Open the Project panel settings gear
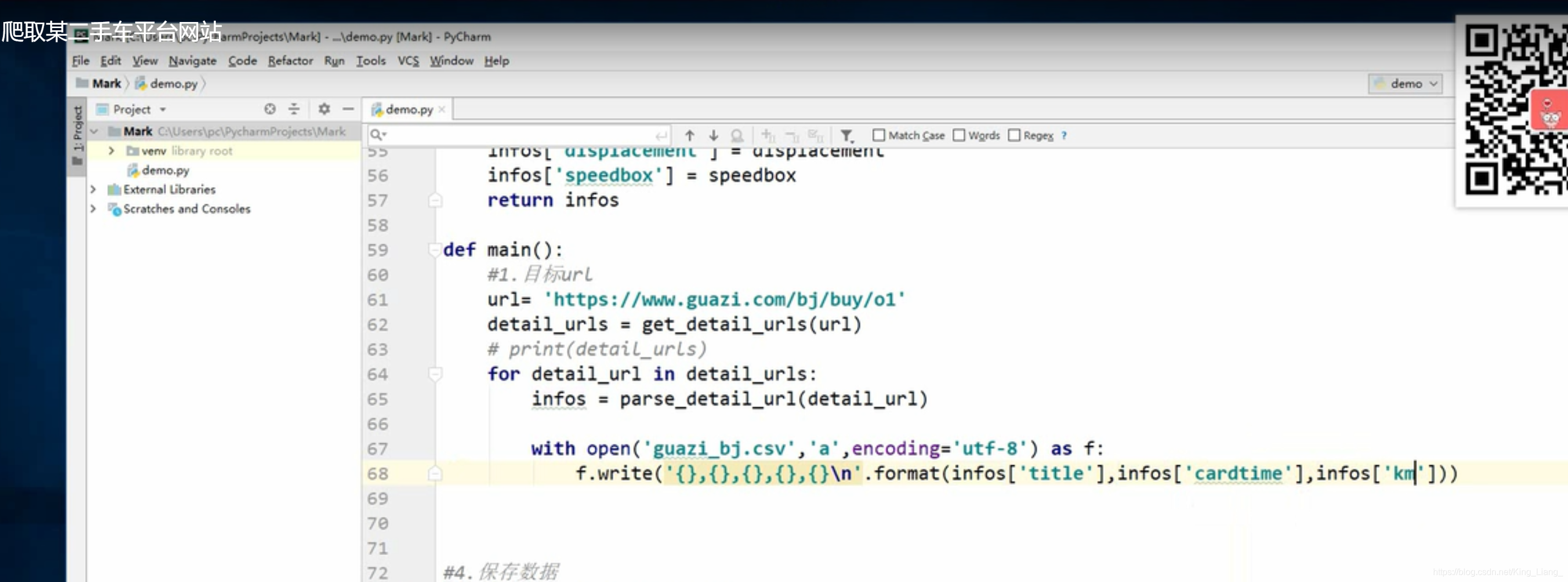1568x582 pixels. coord(325,110)
